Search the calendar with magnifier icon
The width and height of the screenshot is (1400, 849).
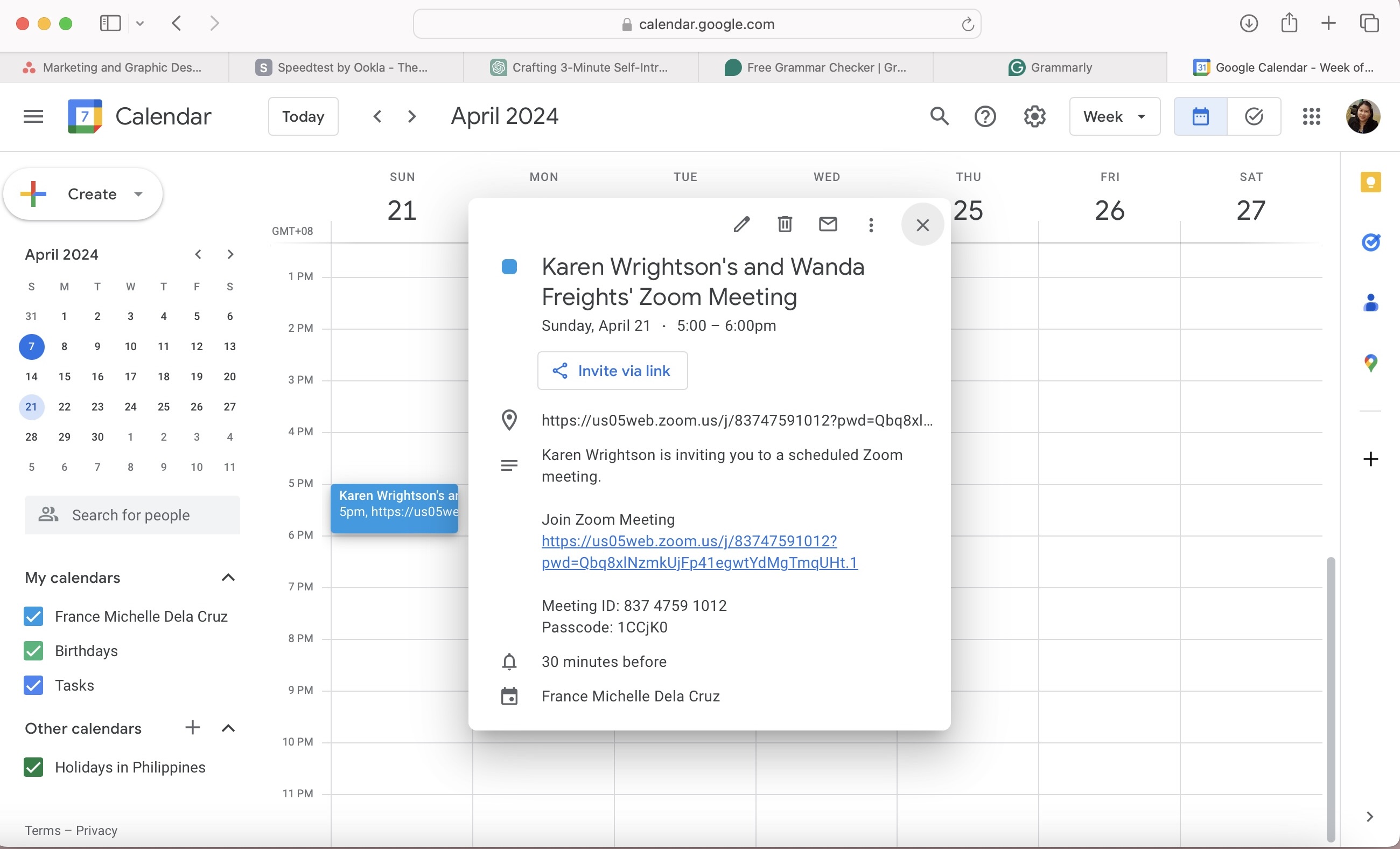939,116
